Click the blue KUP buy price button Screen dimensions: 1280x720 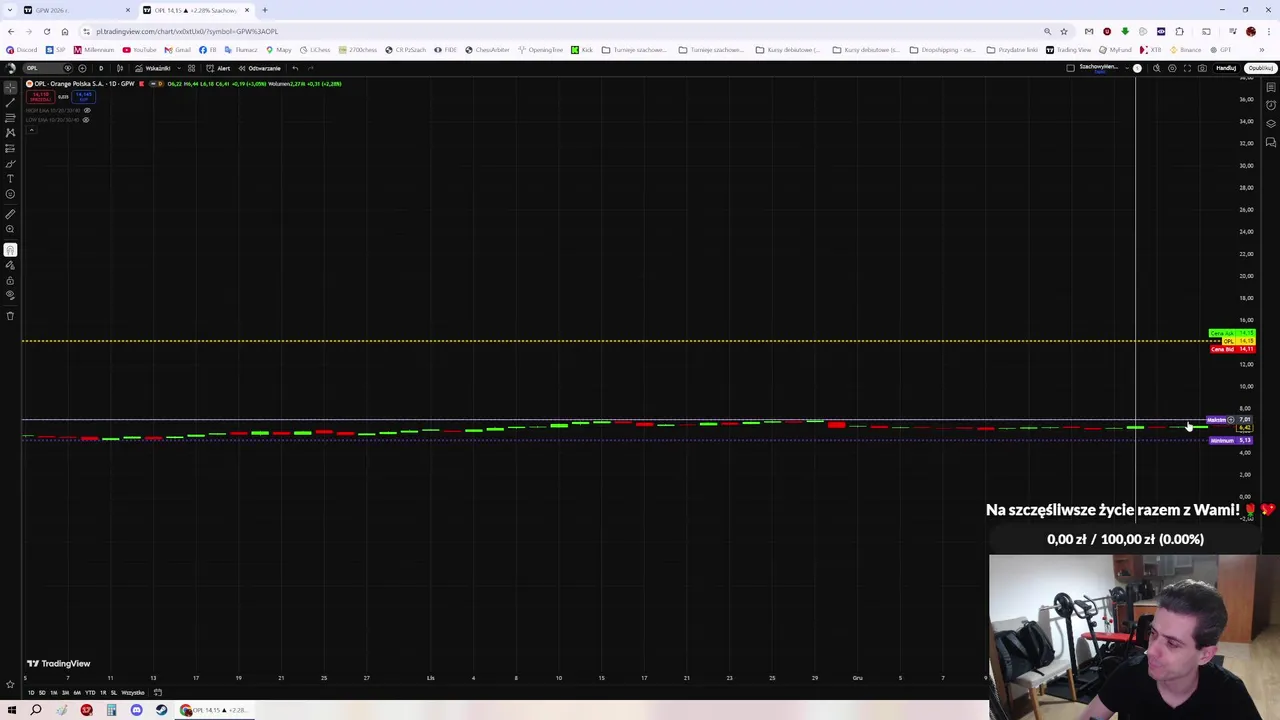pyautogui.click(x=83, y=97)
